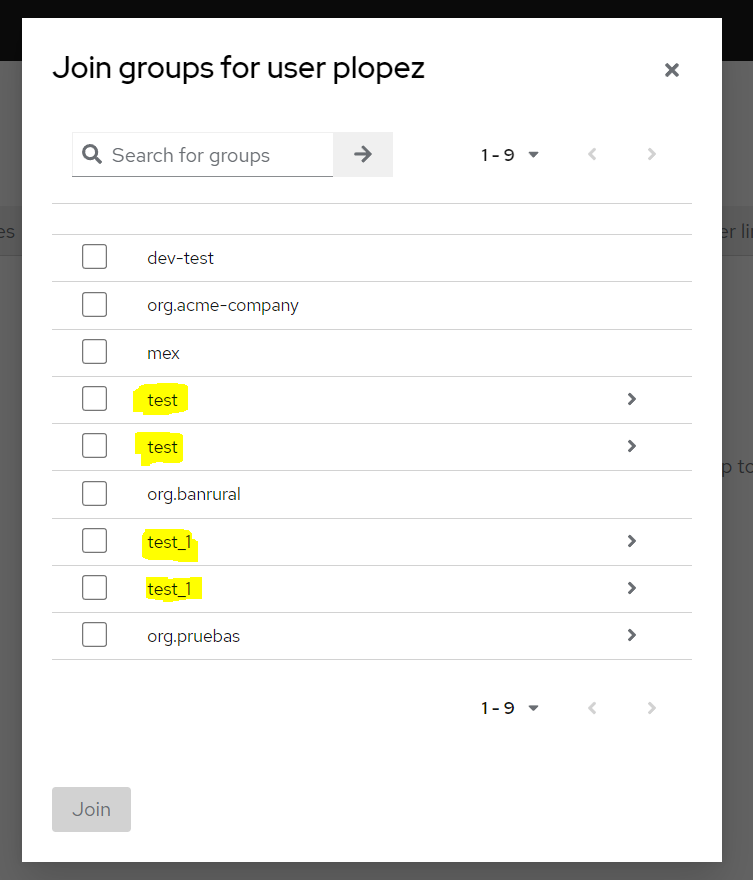Click the next page chevron at the top
753x880 pixels.
coord(651,154)
